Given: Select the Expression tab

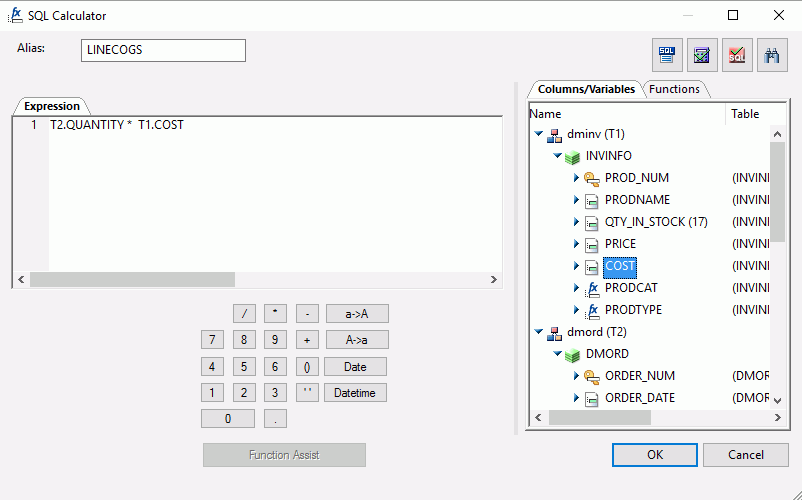Looking at the screenshot, I should click(x=52, y=106).
